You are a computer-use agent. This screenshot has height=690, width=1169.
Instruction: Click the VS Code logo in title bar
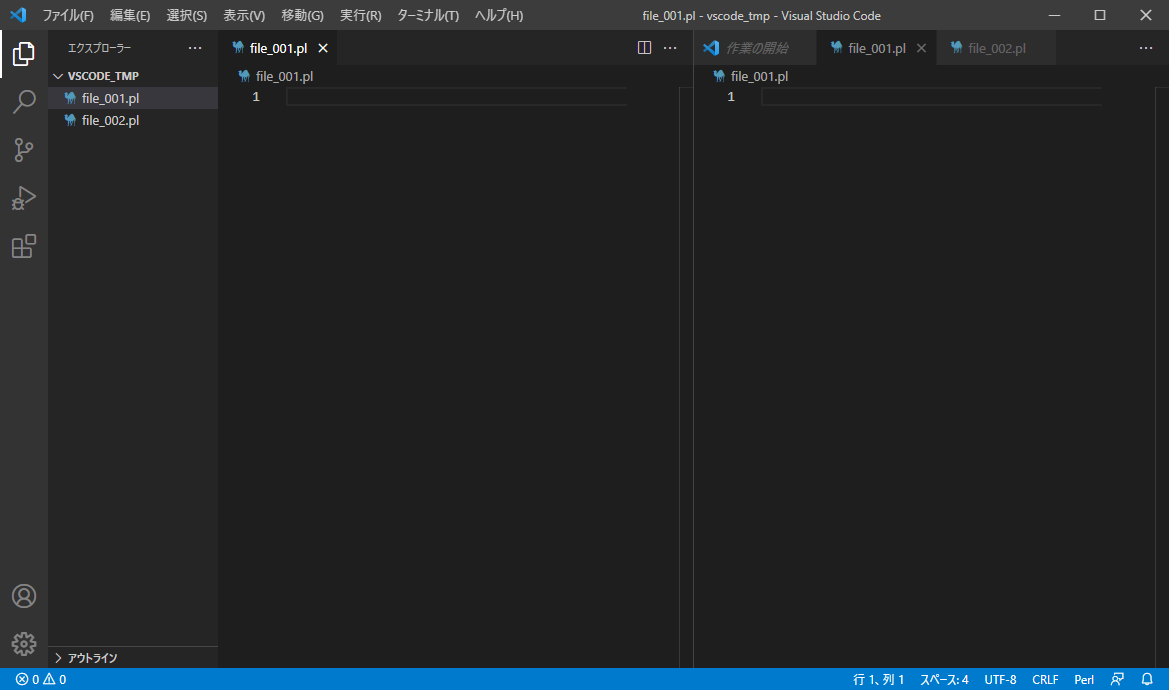pos(18,15)
